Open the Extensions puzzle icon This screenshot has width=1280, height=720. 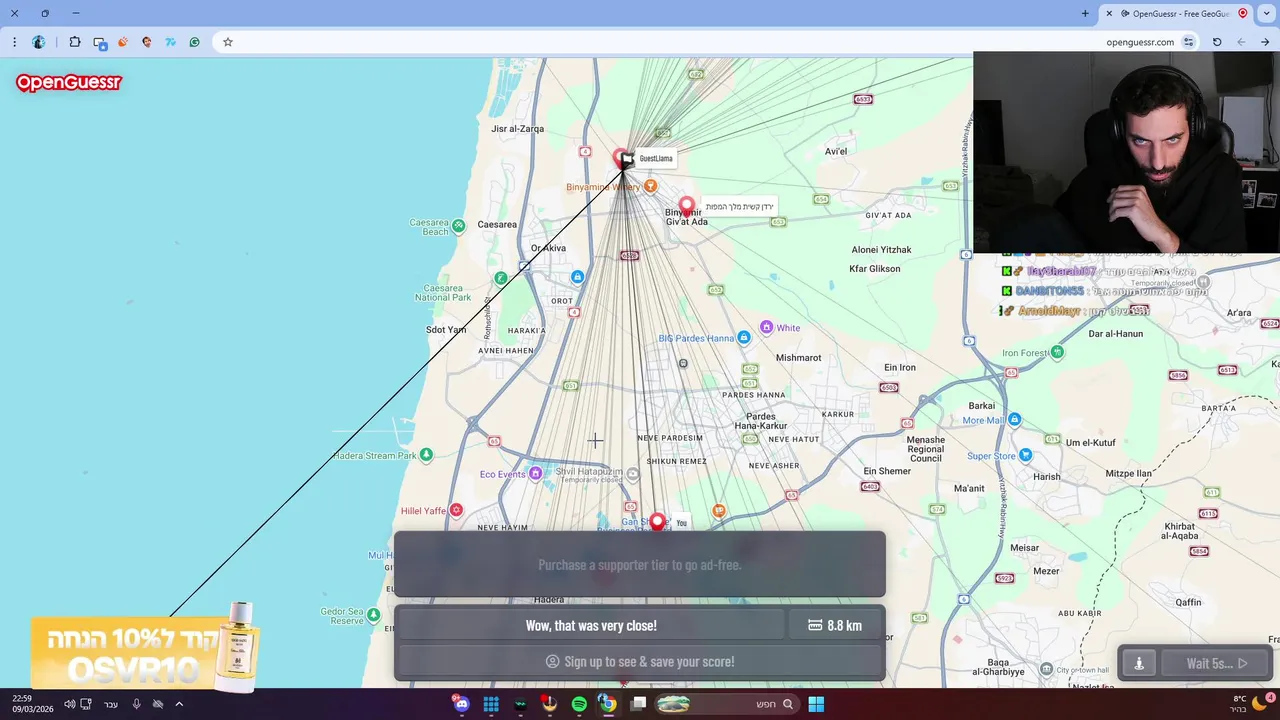click(x=75, y=42)
